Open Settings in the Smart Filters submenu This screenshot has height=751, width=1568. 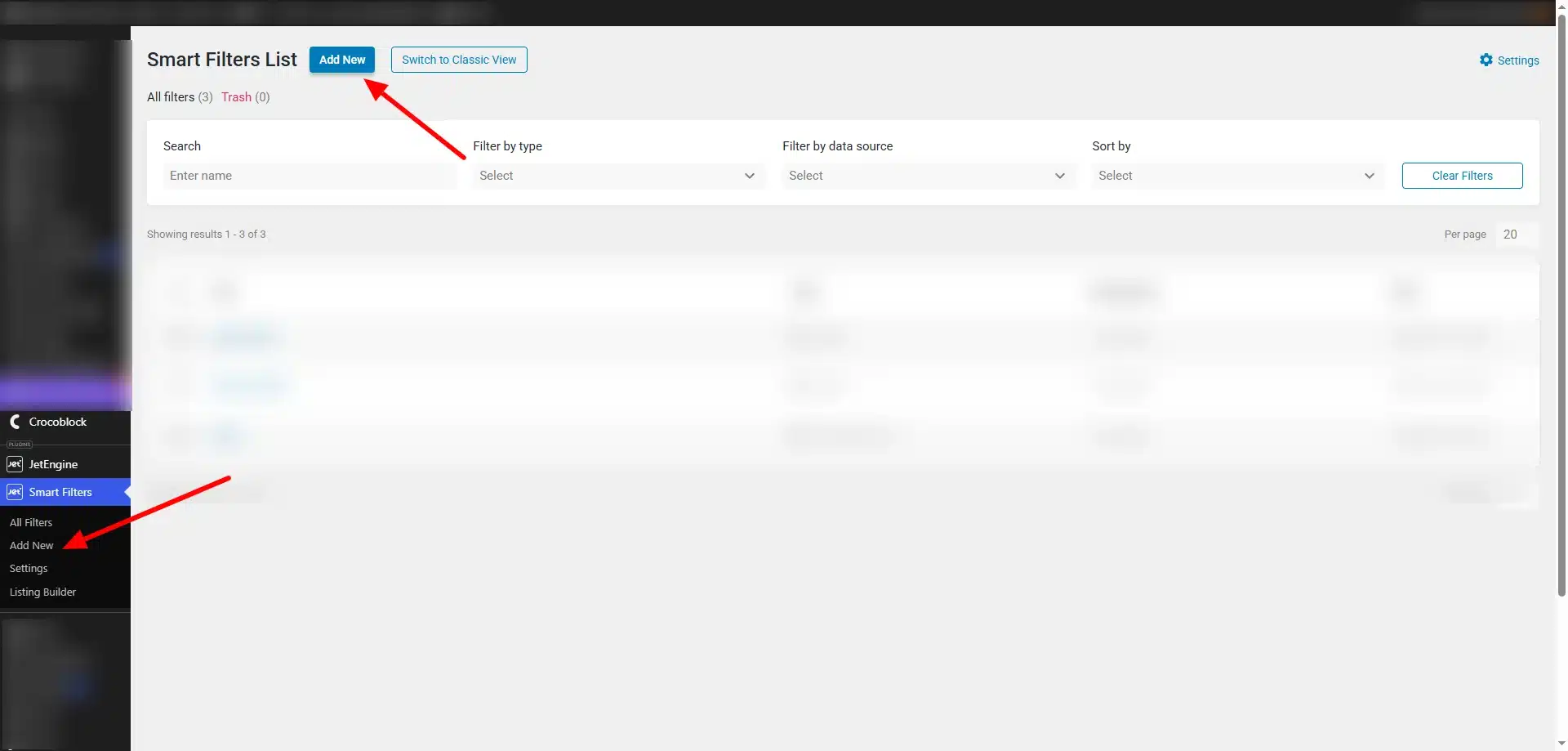coord(29,569)
